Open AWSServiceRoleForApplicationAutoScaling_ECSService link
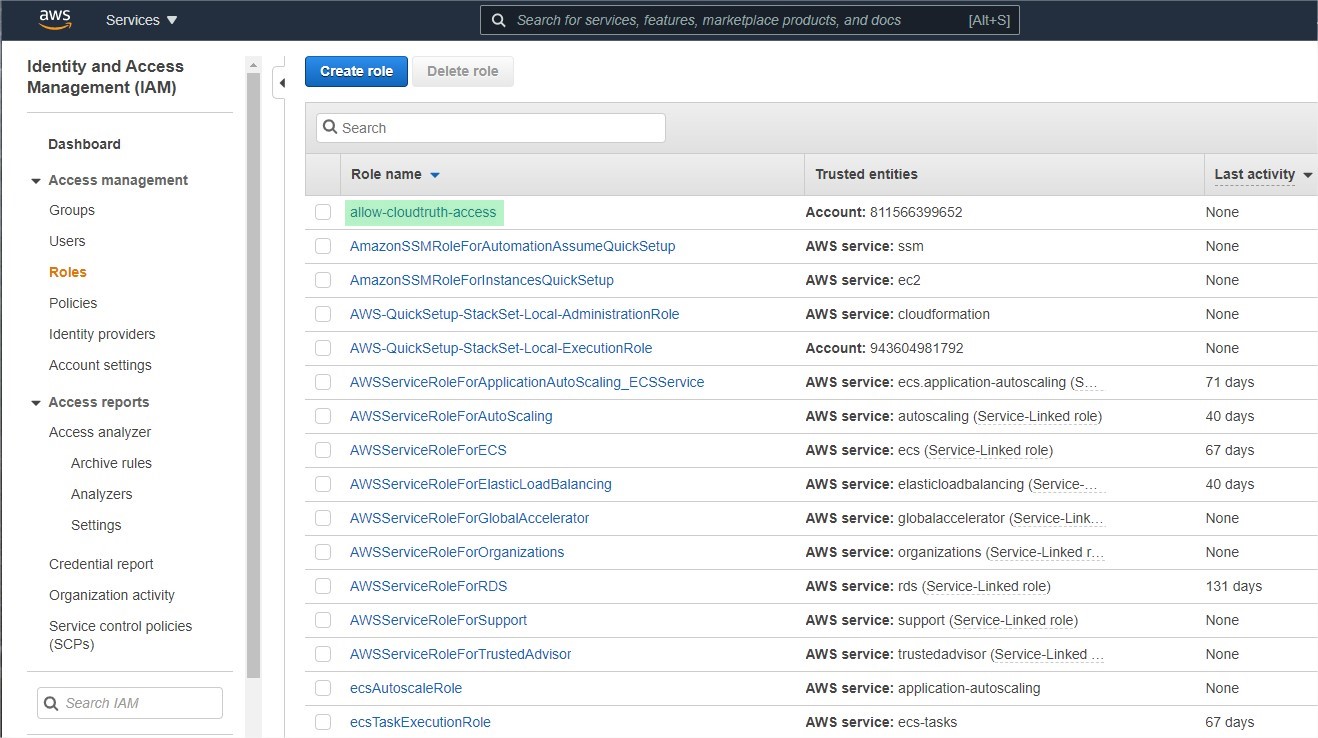Viewport: 1318px width, 738px height. click(527, 382)
